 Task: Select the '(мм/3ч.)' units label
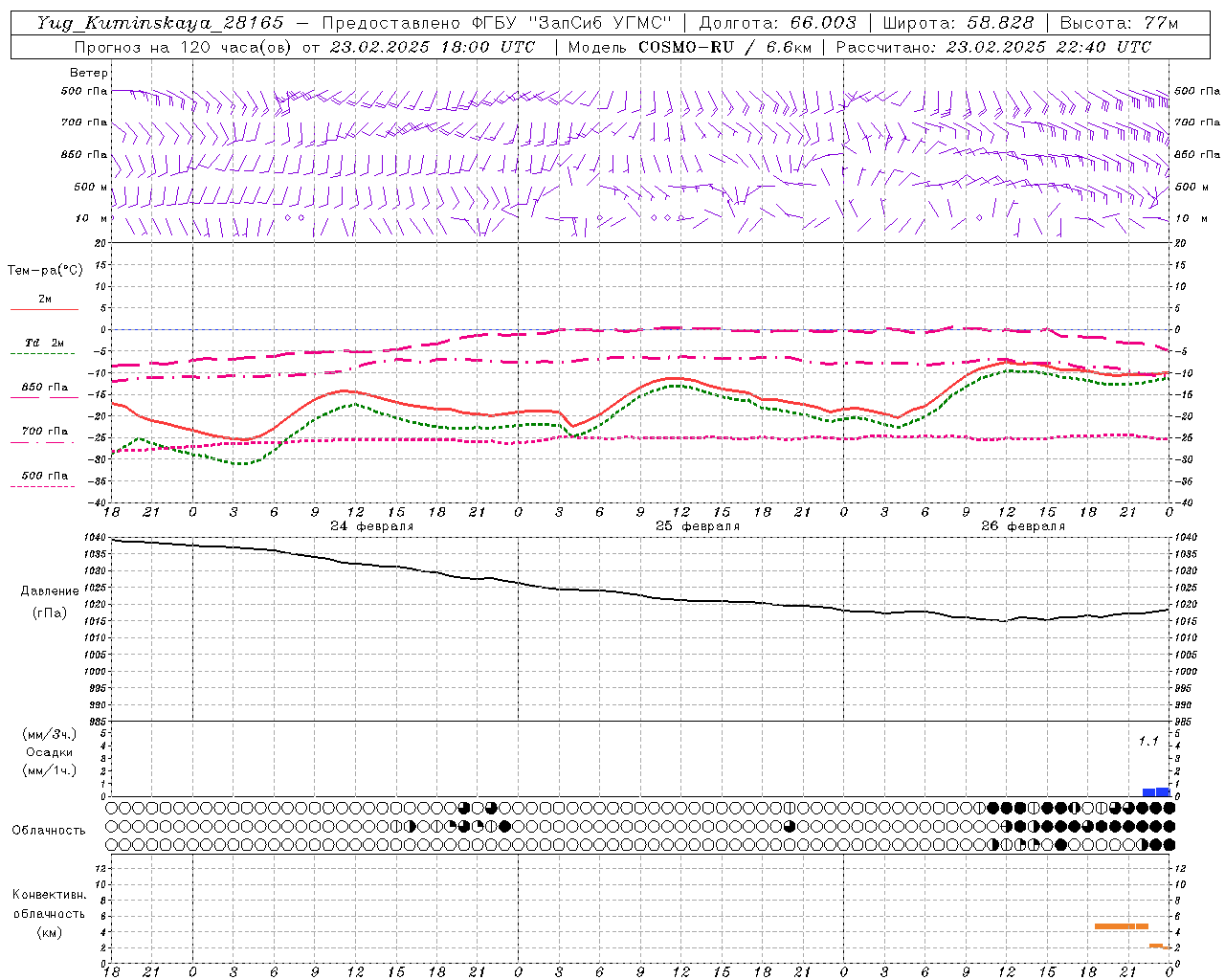click(x=50, y=735)
